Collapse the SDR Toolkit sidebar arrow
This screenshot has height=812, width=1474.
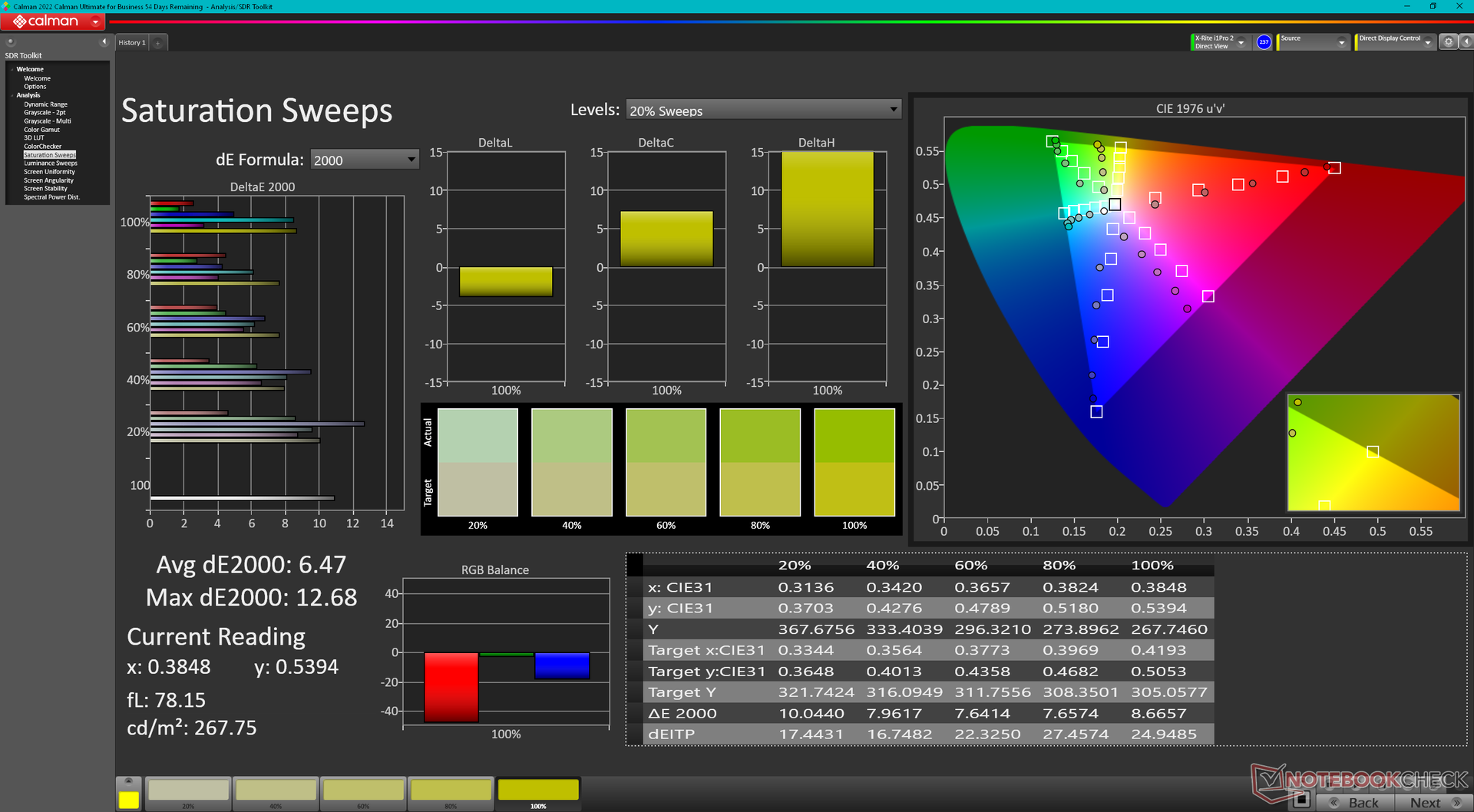104,41
